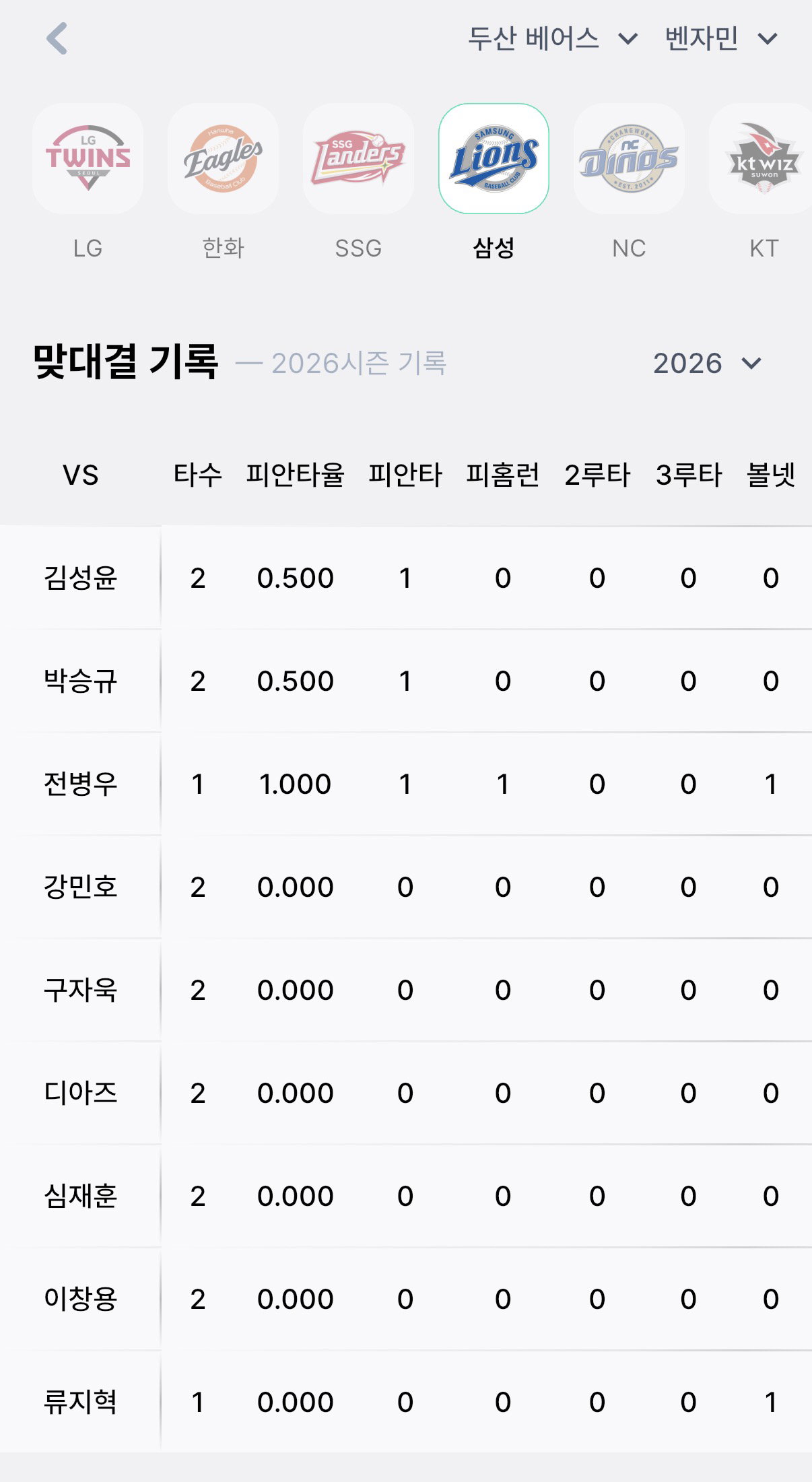Open batter 김성윤 row
This screenshot has height=1482, width=812.
[x=406, y=578]
